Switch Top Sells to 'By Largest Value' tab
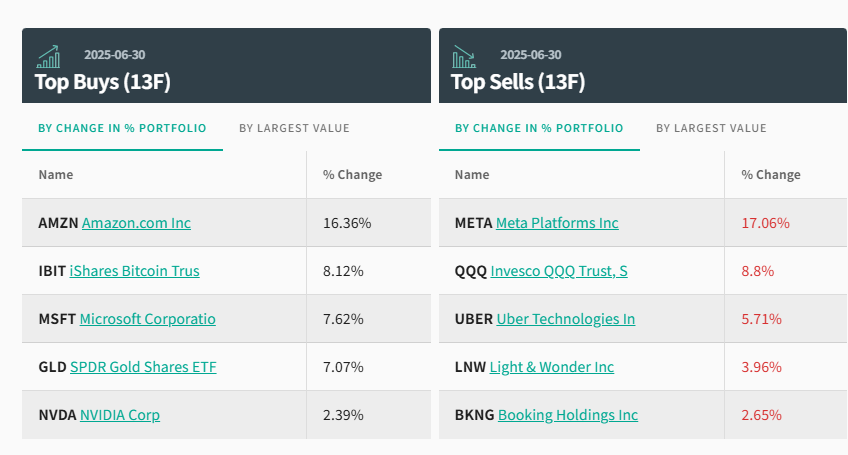 711,128
